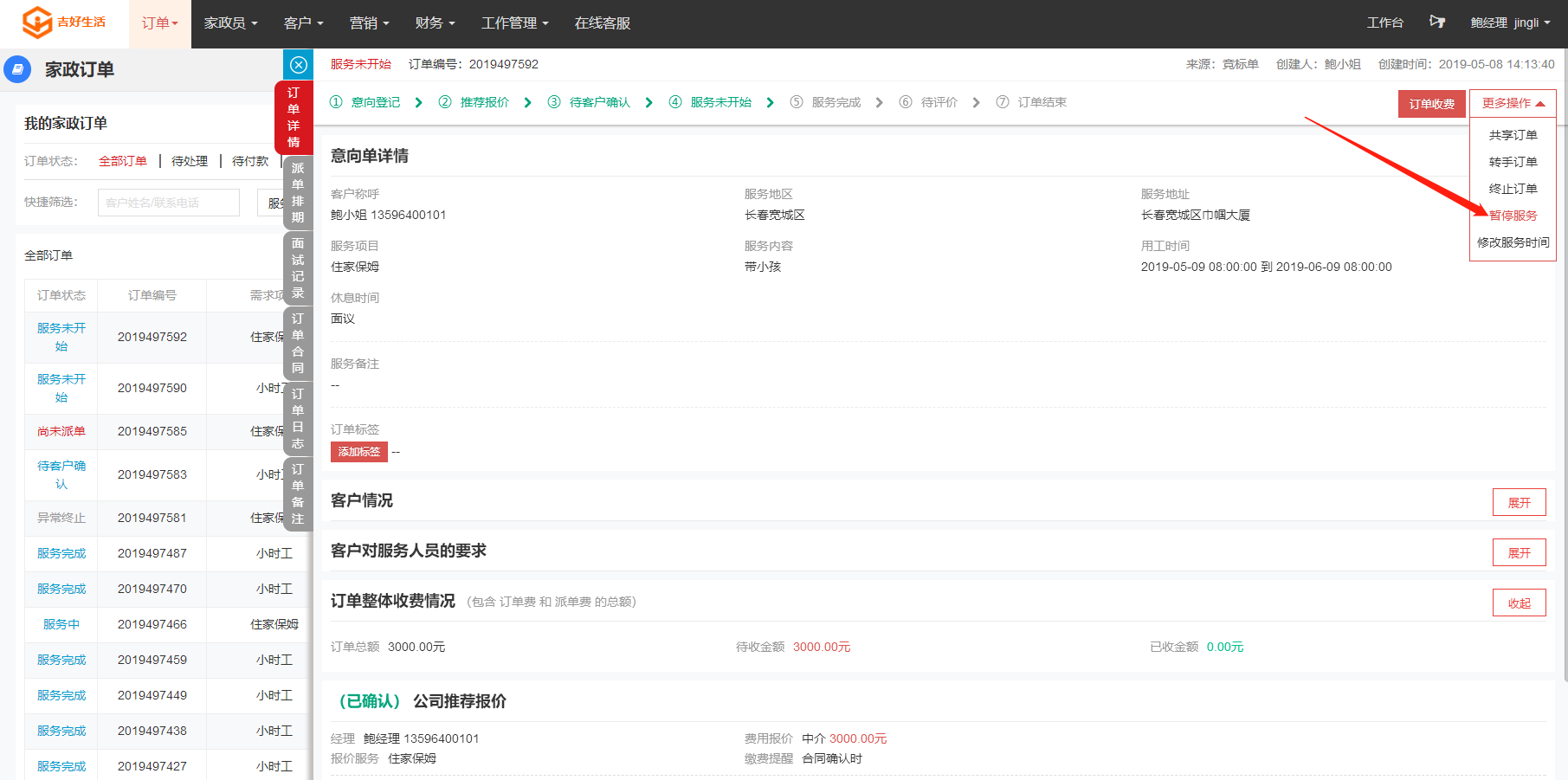Image resolution: width=1568 pixels, height=780 pixels.
Task: Select 终止订单 from the menu
Action: [1513, 189]
